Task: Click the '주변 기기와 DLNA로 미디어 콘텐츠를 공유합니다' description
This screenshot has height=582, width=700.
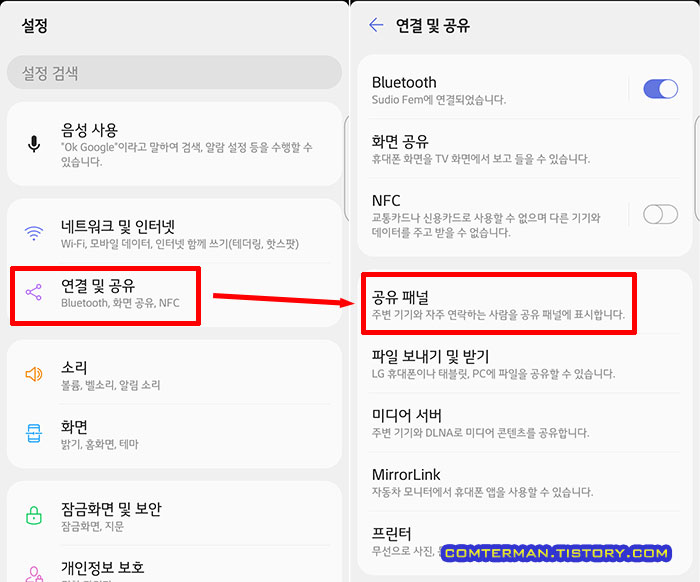Action: [x=480, y=432]
